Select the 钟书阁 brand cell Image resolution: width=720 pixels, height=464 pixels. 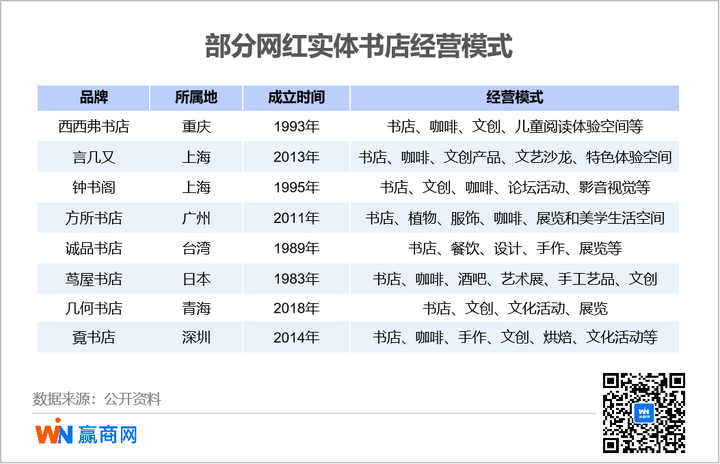[94, 187]
